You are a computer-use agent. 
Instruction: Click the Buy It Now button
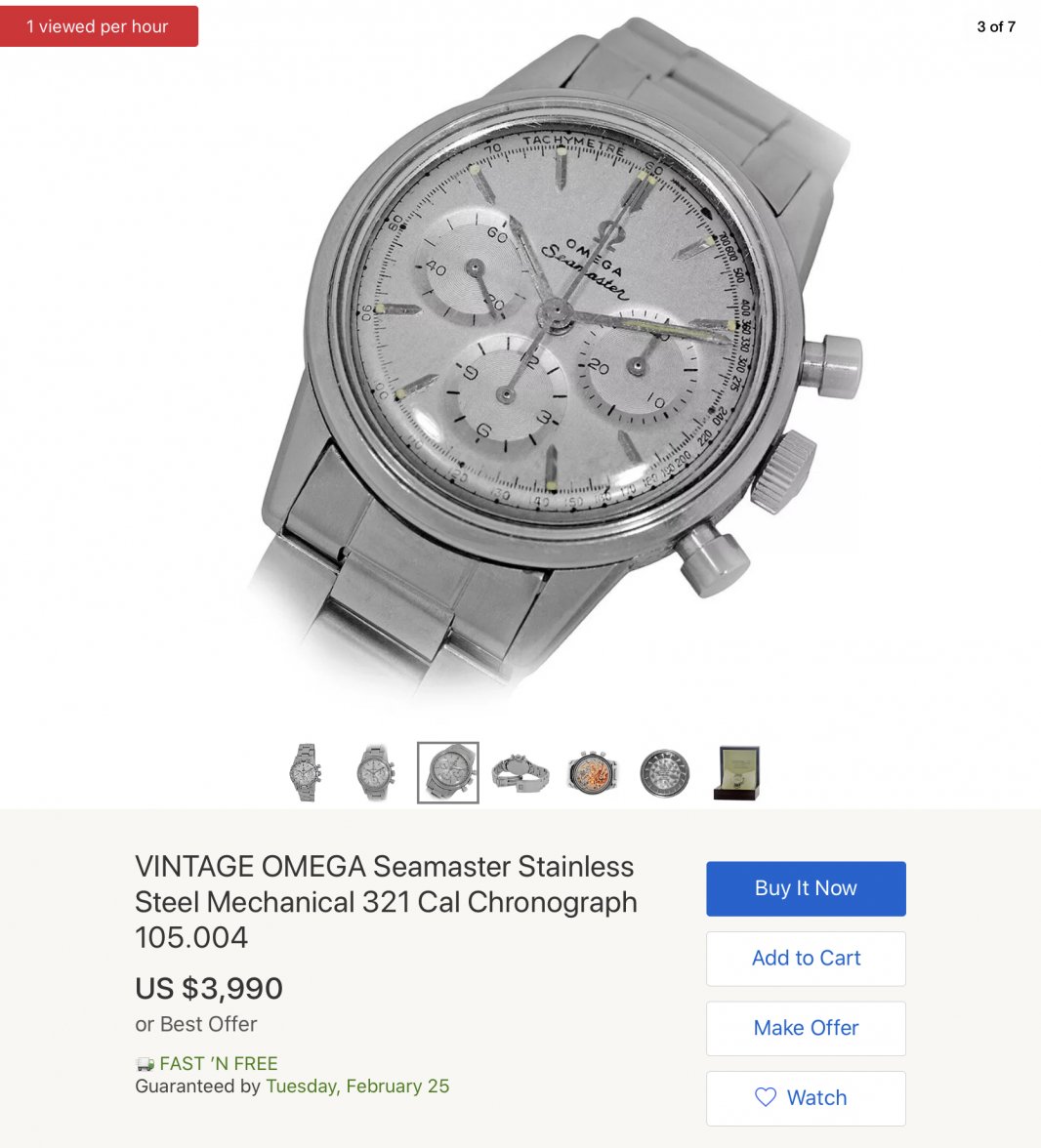(806, 888)
